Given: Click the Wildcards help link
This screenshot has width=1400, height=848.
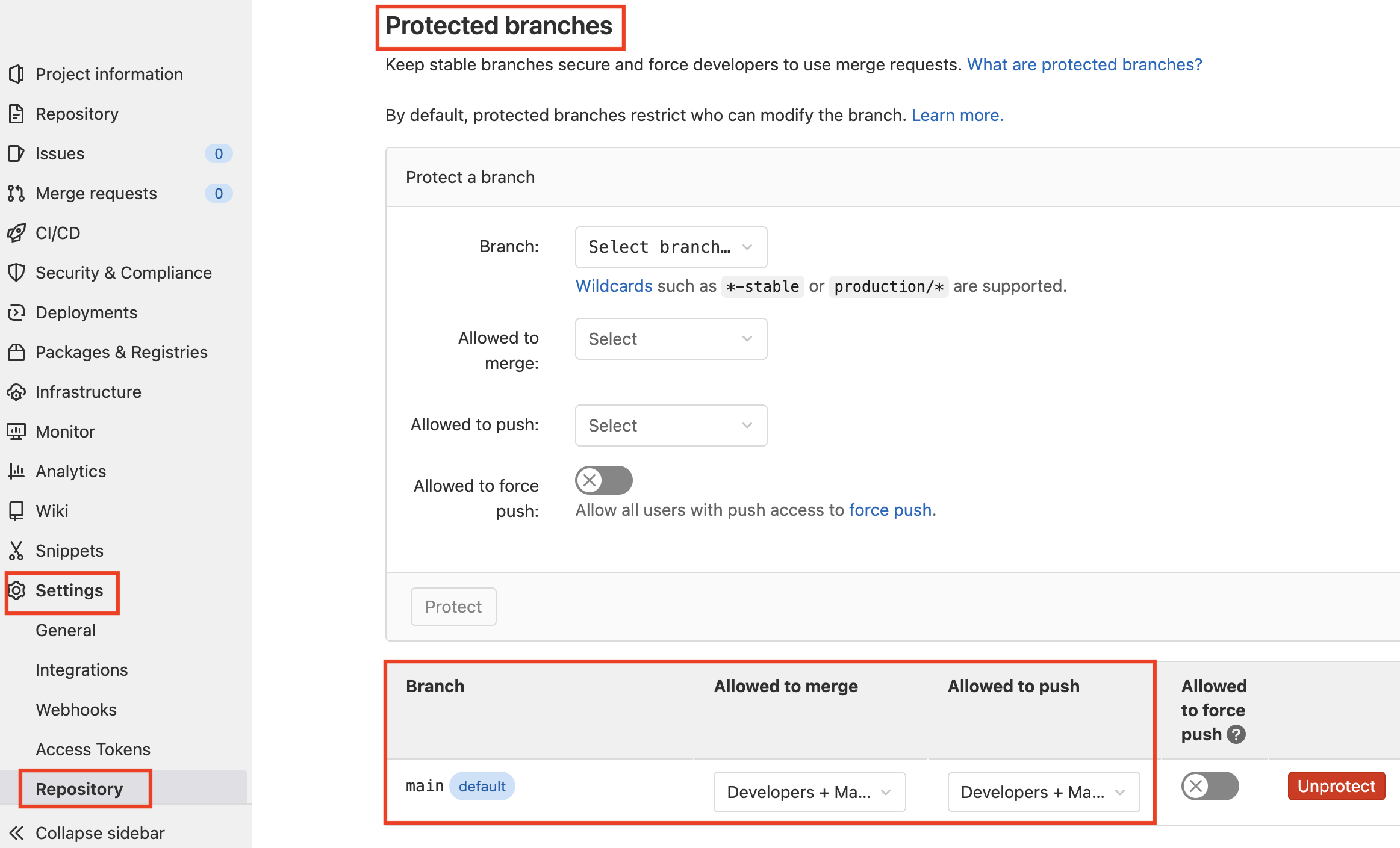Looking at the screenshot, I should tap(614, 286).
